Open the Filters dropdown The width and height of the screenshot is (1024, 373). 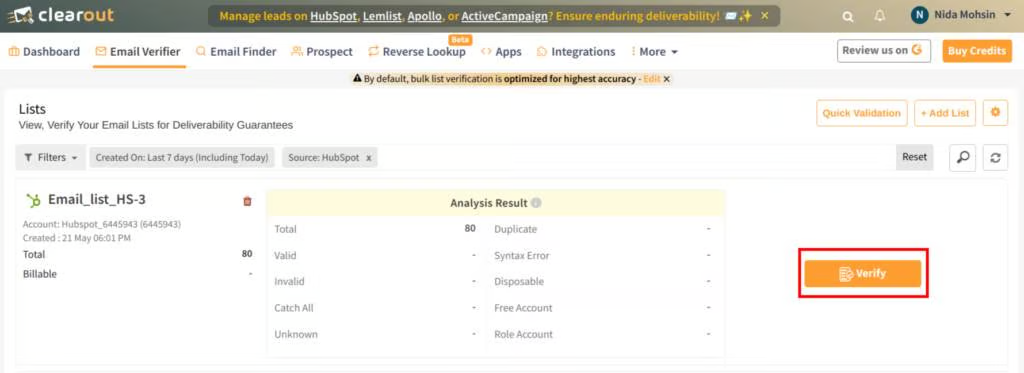(50, 157)
